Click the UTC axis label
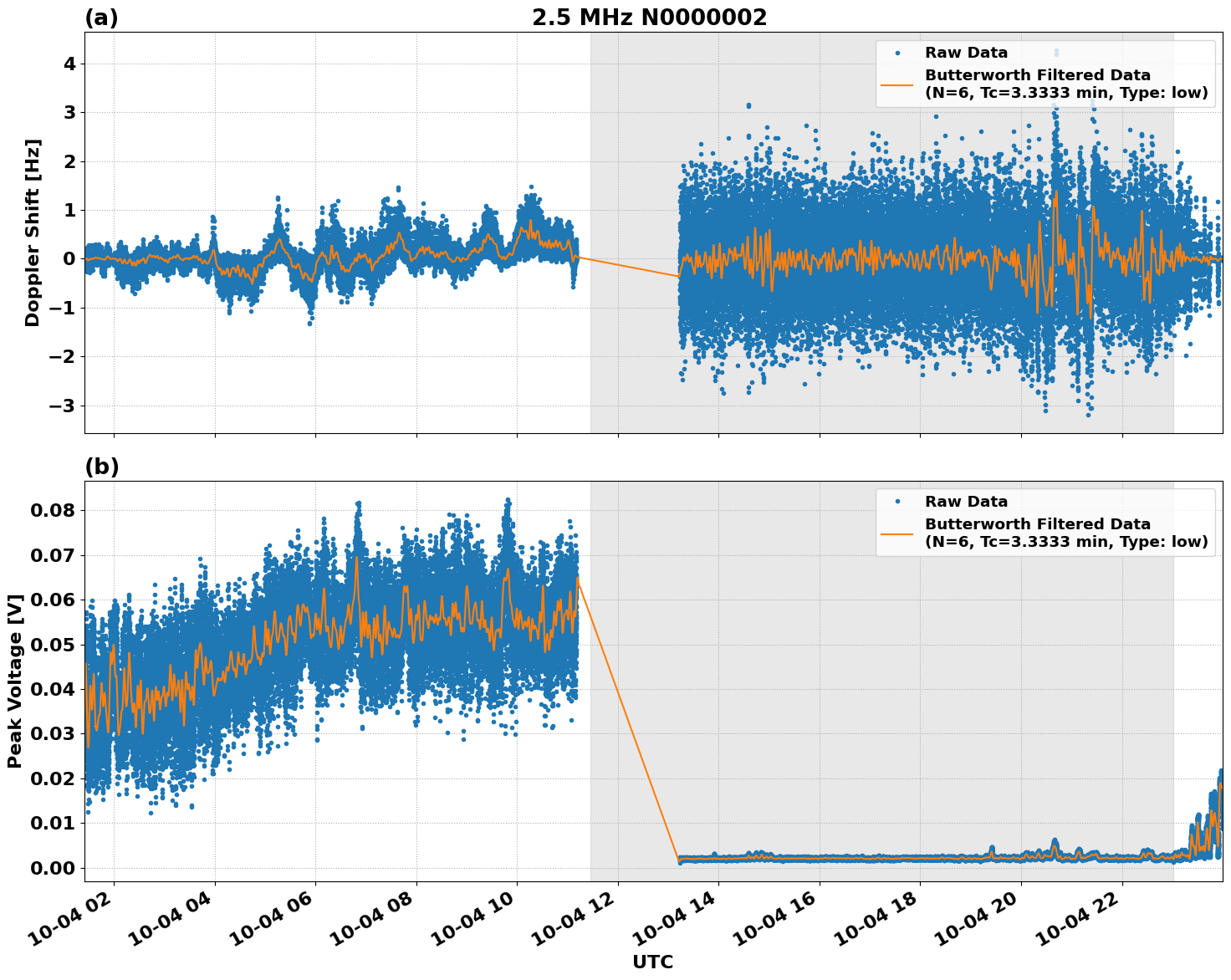The height and width of the screenshot is (980, 1231). point(651,962)
